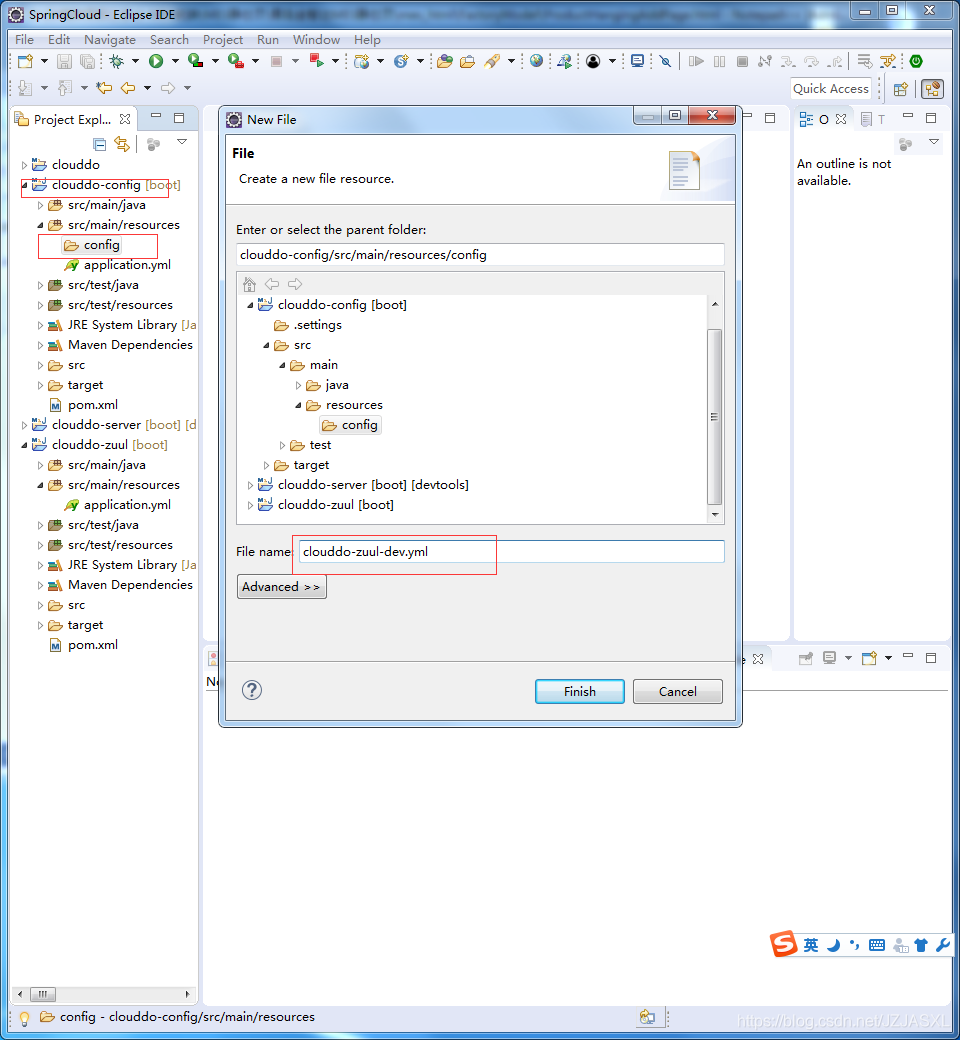This screenshot has height=1040, width=960.
Task: Click the globe web browser icon
Action: 536,61
